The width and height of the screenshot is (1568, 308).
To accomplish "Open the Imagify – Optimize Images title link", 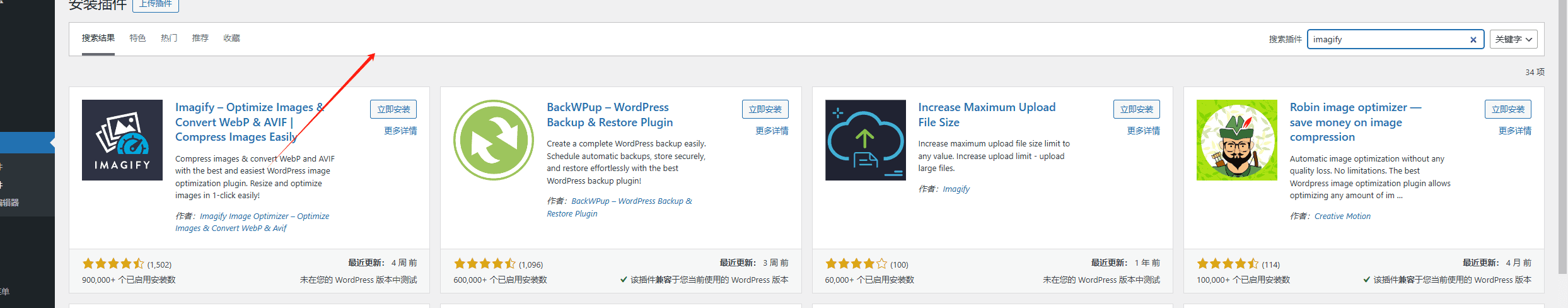I will click(x=250, y=122).
